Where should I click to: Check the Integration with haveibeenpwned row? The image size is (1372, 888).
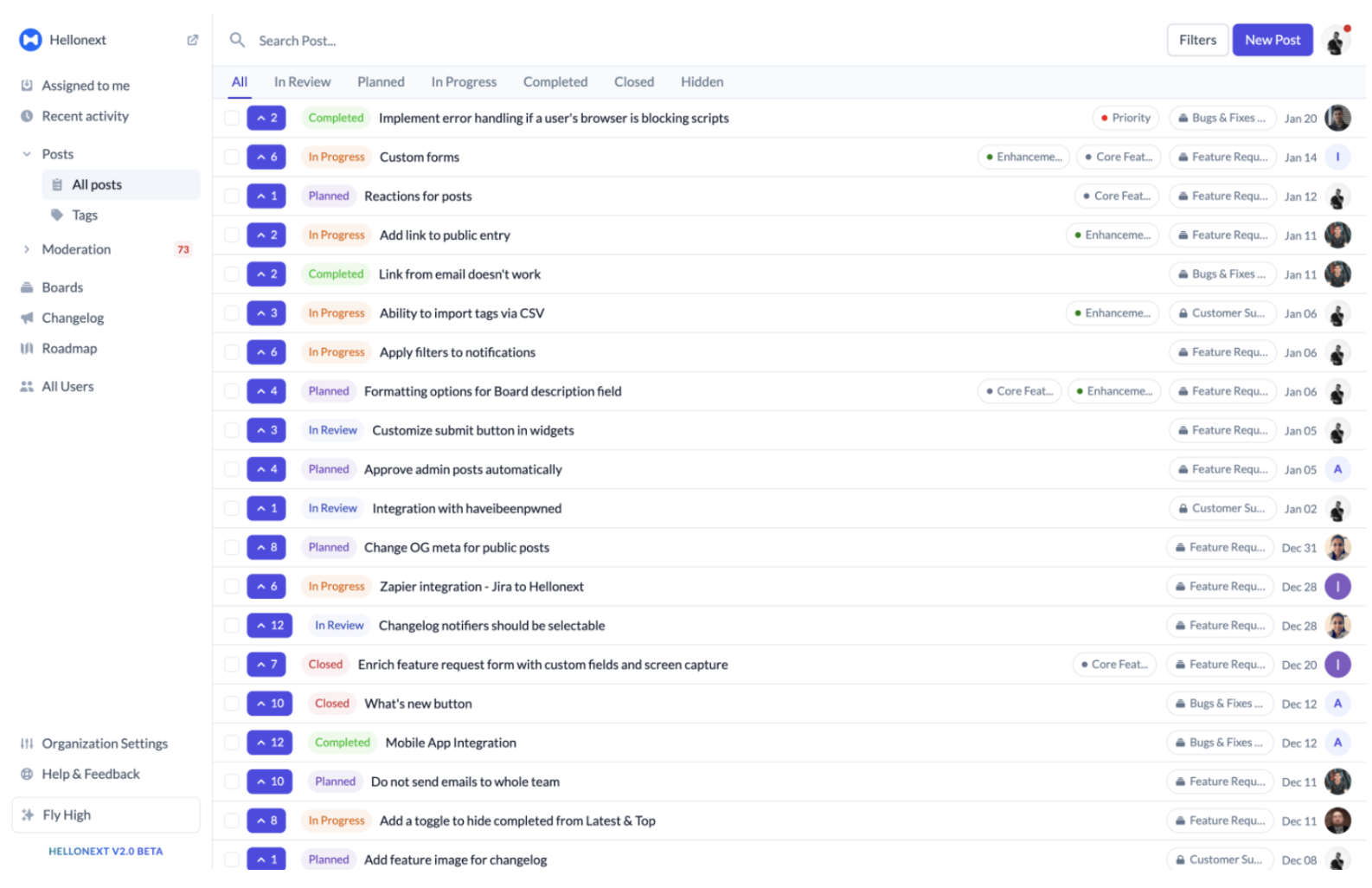[x=232, y=508]
